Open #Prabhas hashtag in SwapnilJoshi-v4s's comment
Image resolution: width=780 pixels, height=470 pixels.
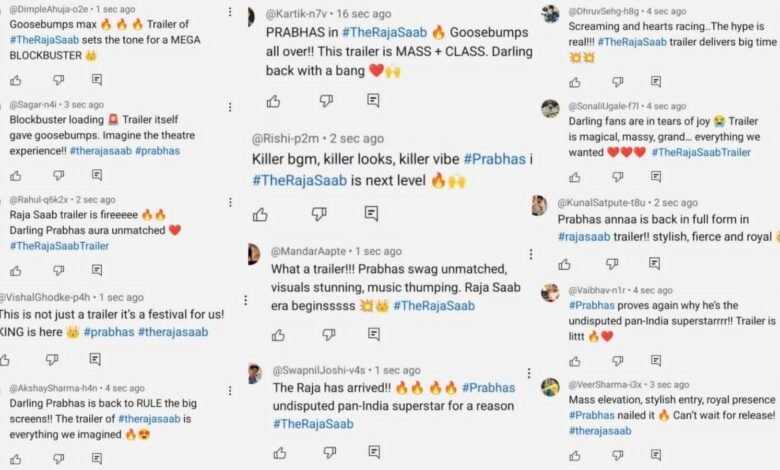pyautogui.click(x=488, y=387)
